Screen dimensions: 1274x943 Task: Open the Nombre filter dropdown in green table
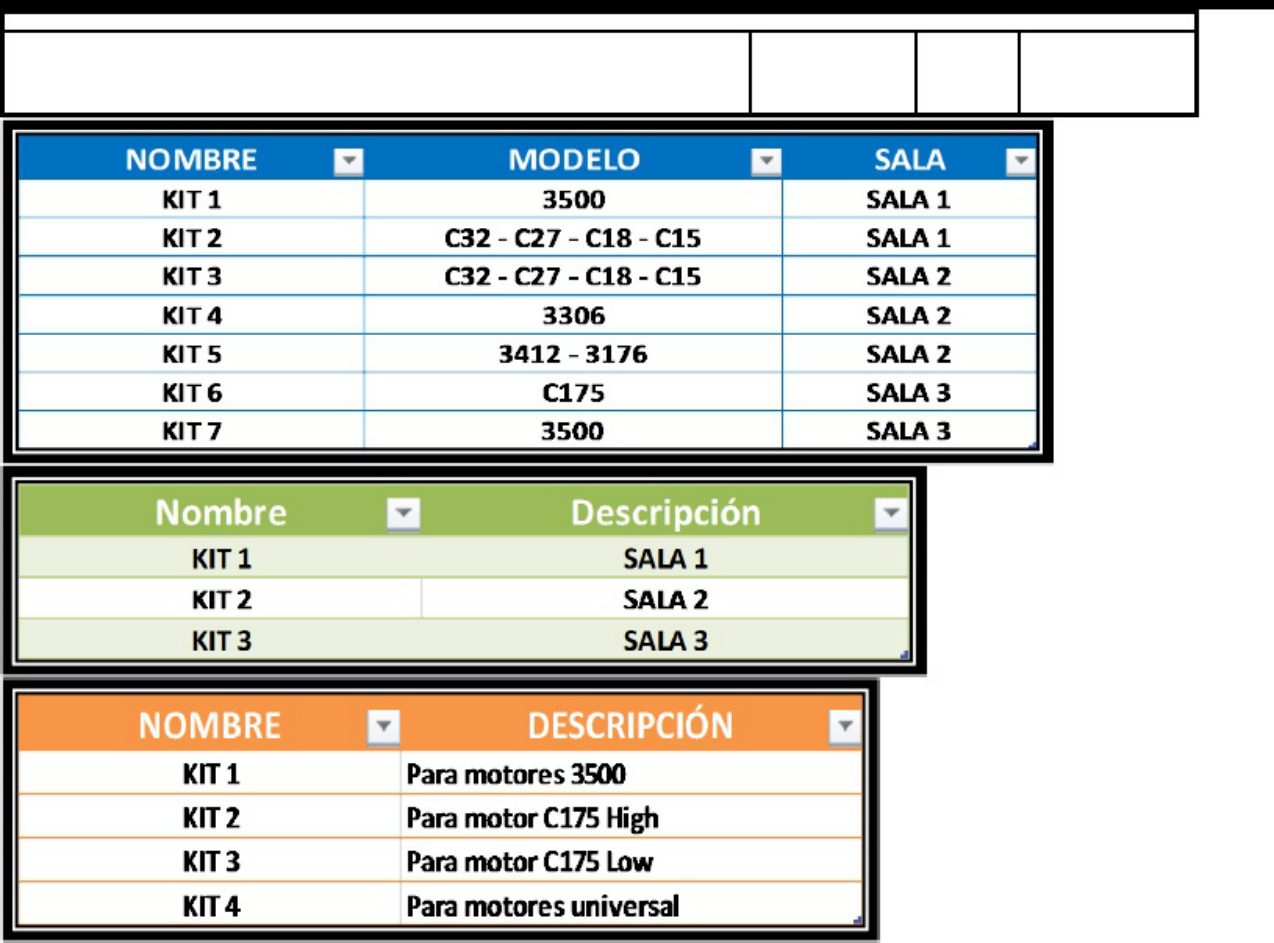[x=403, y=515]
